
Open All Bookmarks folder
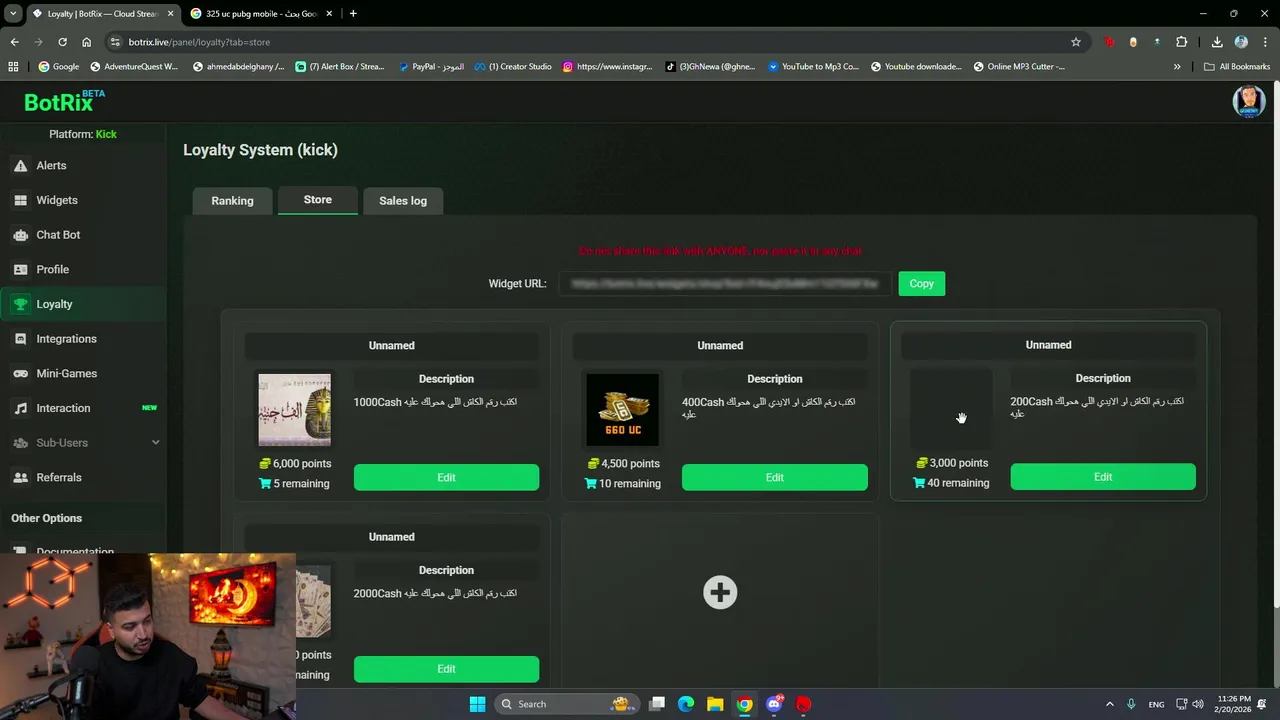tap(1237, 67)
